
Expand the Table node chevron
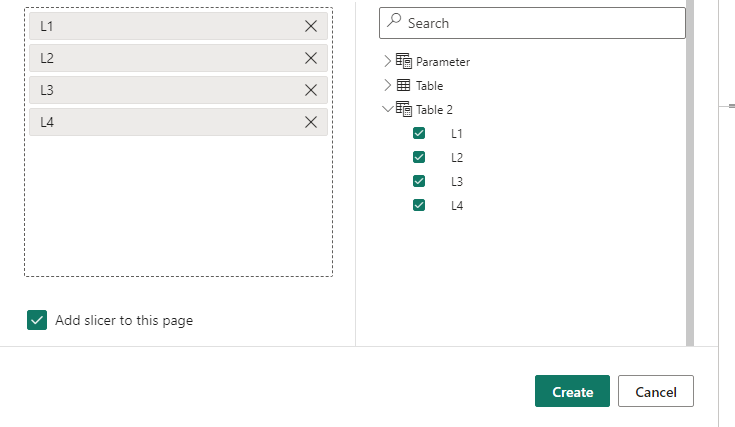point(387,85)
